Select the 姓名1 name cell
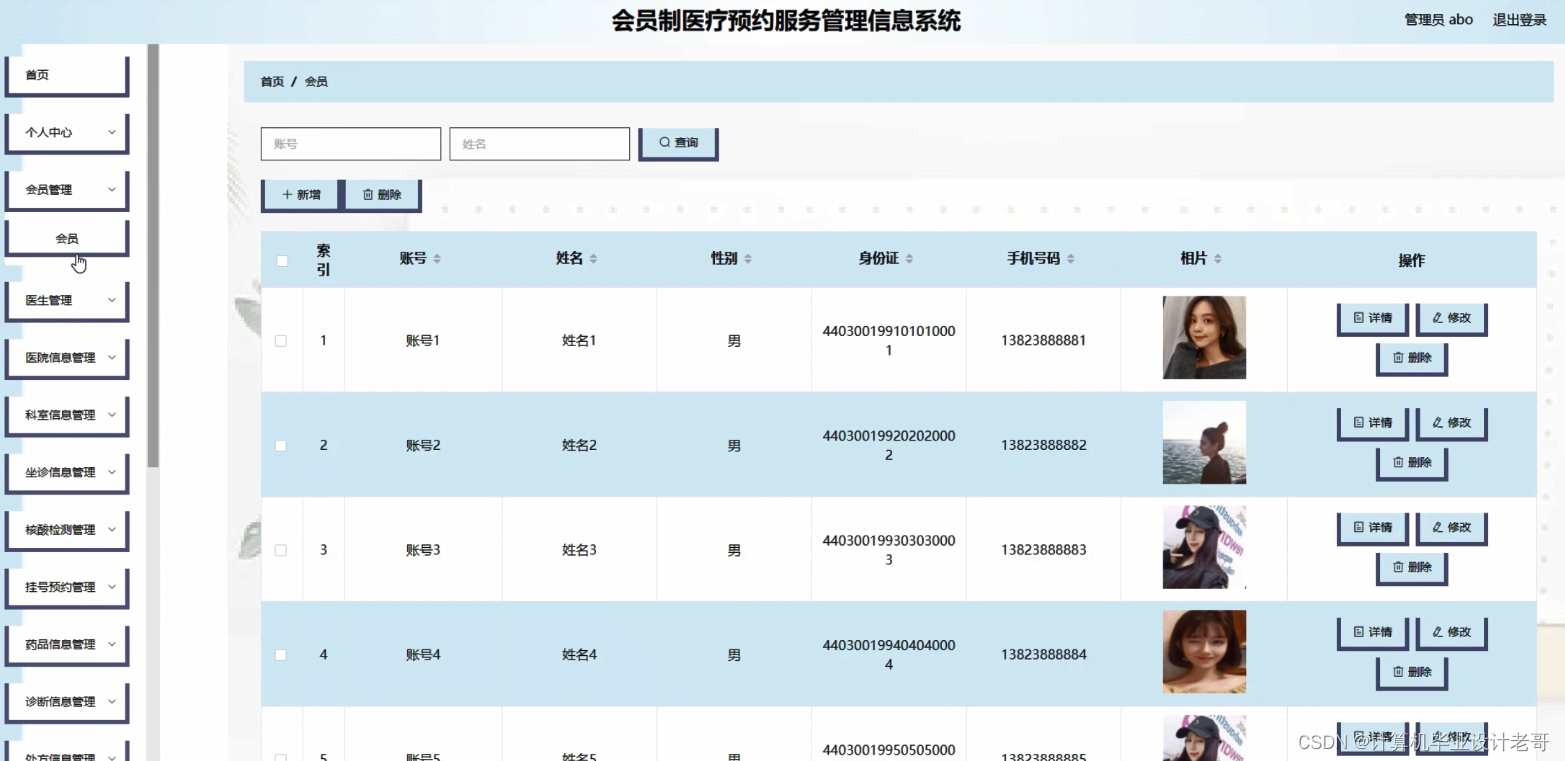This screenshot has height=761, width=1565. (x=579, y=341)
